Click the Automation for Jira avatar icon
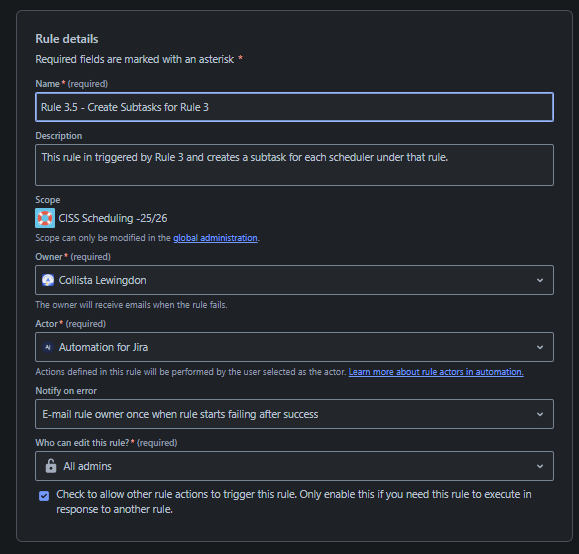This screenshot has height=554, width=579. (48, 347)
